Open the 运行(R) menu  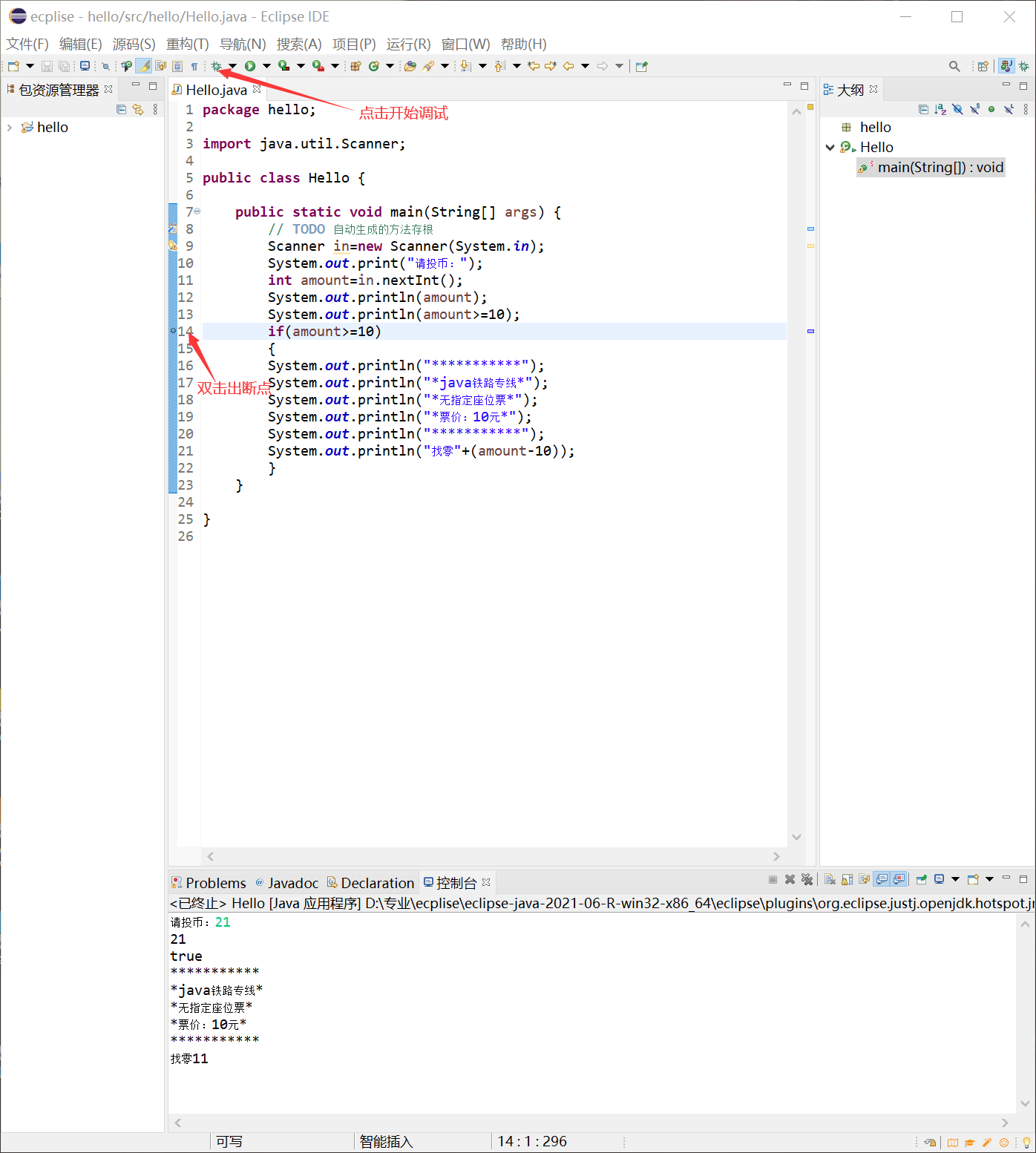tap(408, 44)
